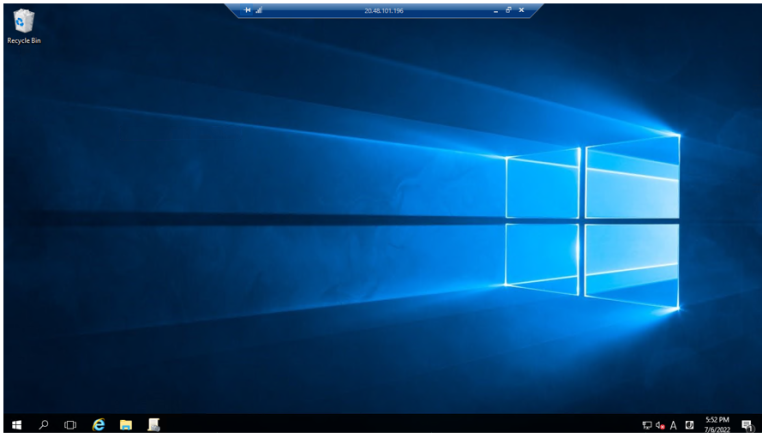Launch Internet Explorer from taskbar

click(98, 425)
